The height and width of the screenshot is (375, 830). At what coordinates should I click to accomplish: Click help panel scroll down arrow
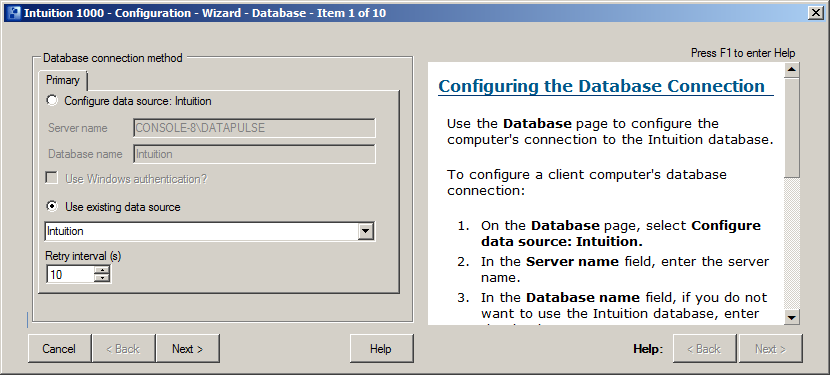[792, 317]
